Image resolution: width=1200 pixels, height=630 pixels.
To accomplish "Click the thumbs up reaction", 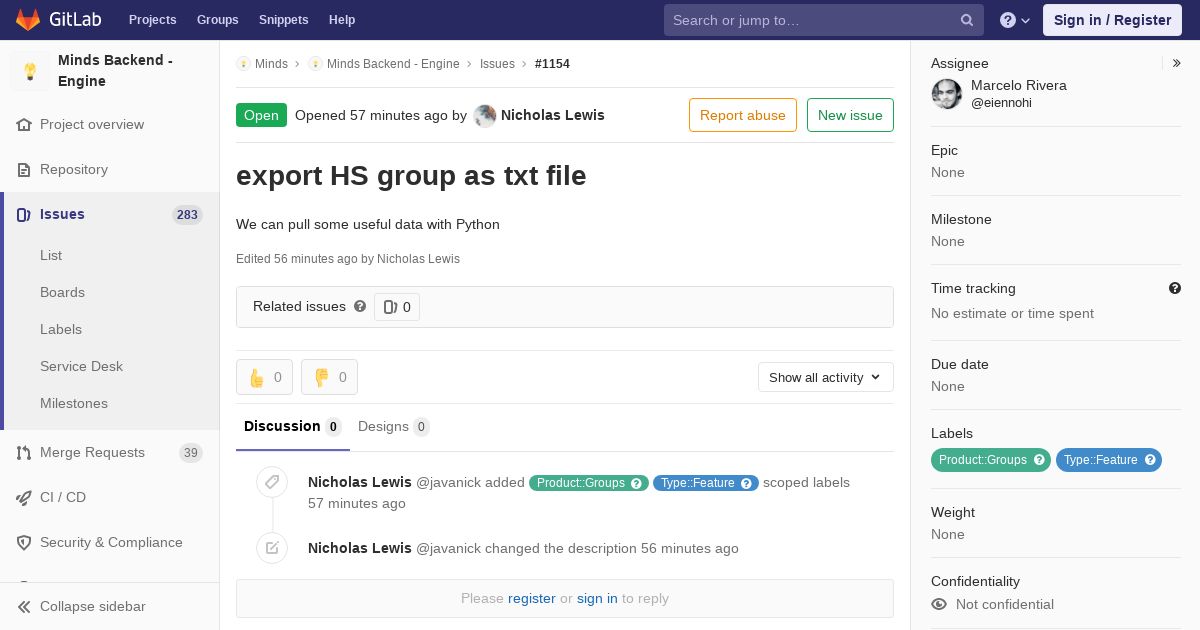I will [x=264, y=377].
